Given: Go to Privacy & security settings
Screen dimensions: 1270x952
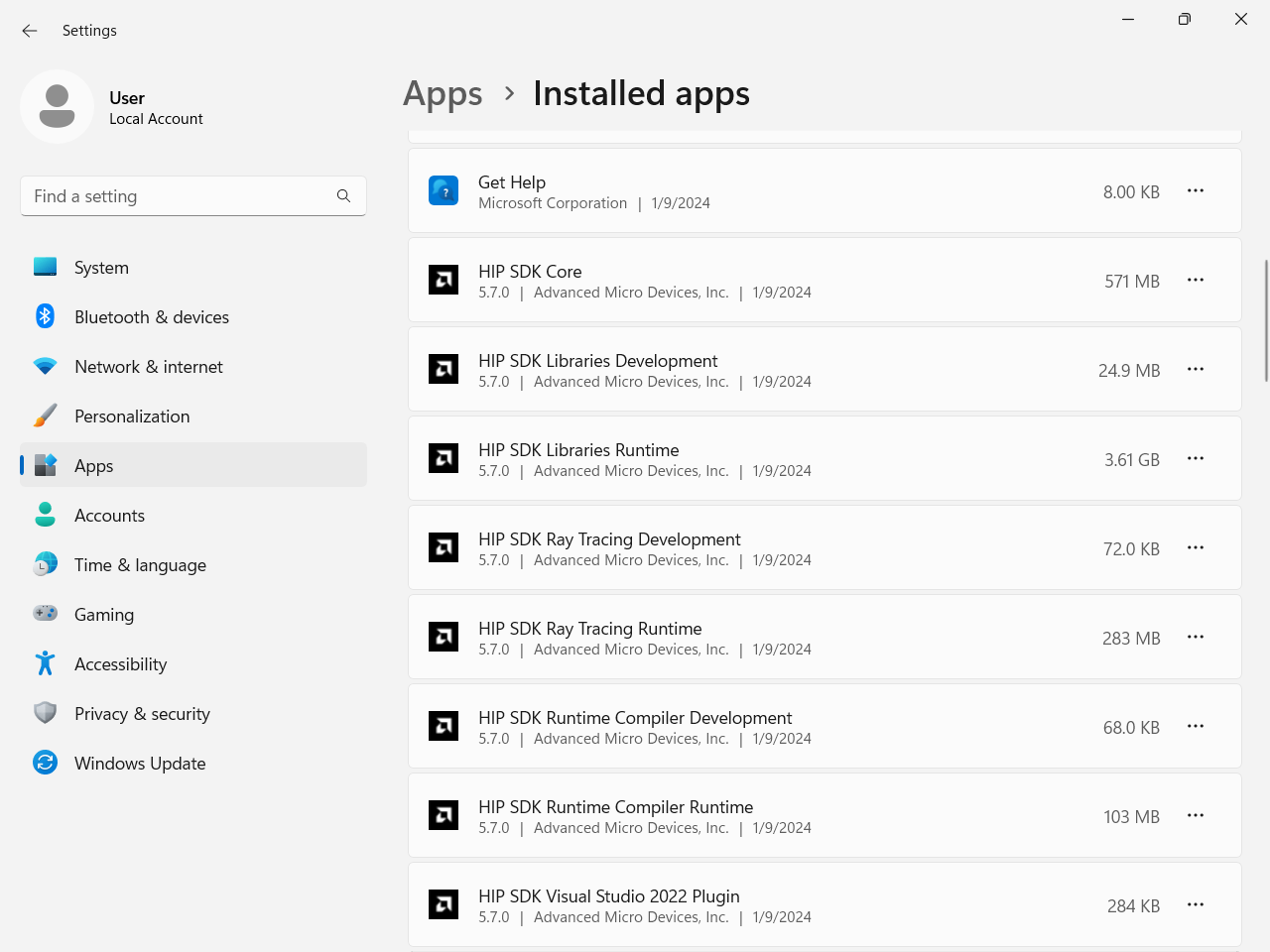Looking at the screenshot, I should [x=142, y=714].
